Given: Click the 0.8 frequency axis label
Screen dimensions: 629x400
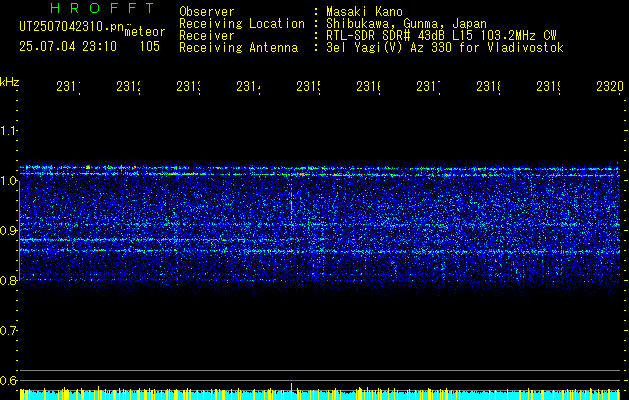Looking at the screenshot, I should coord(8,280).
